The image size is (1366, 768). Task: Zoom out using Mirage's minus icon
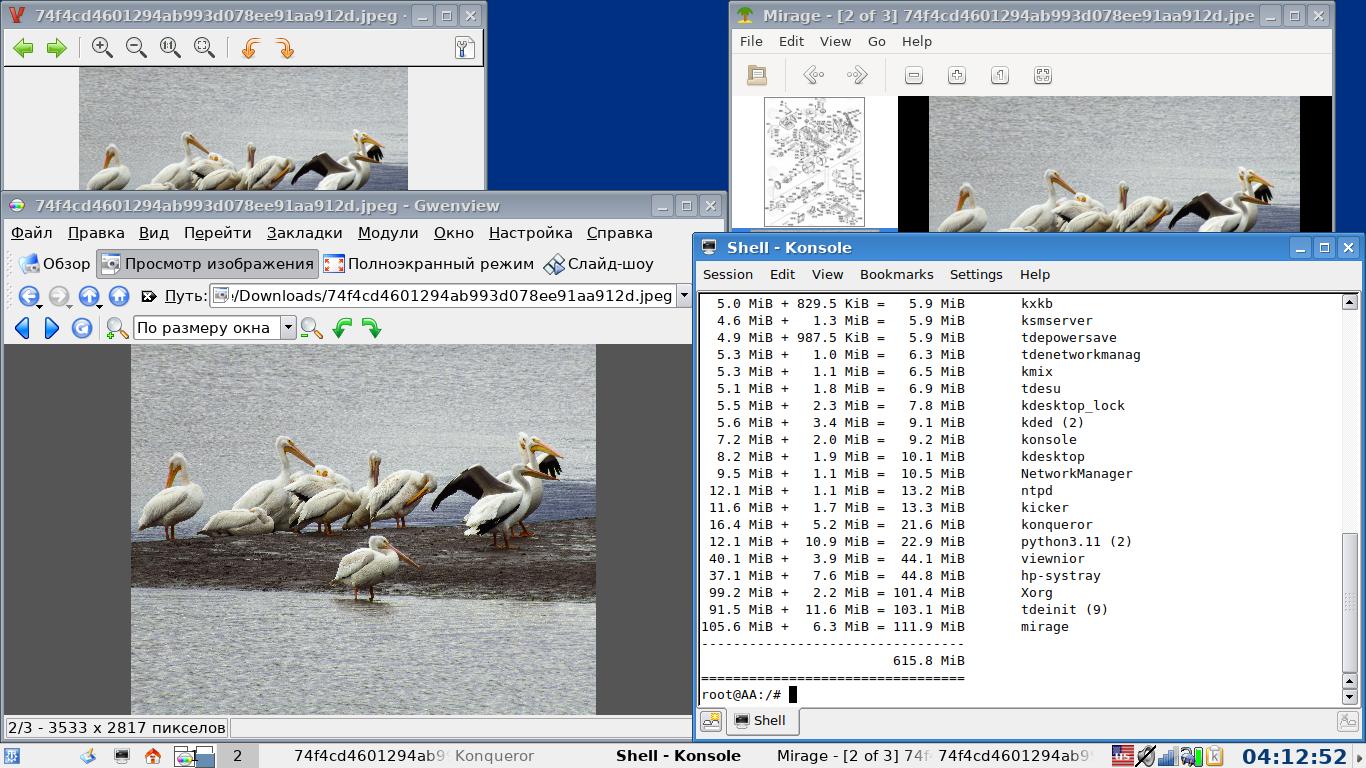(x=913, y=75)
